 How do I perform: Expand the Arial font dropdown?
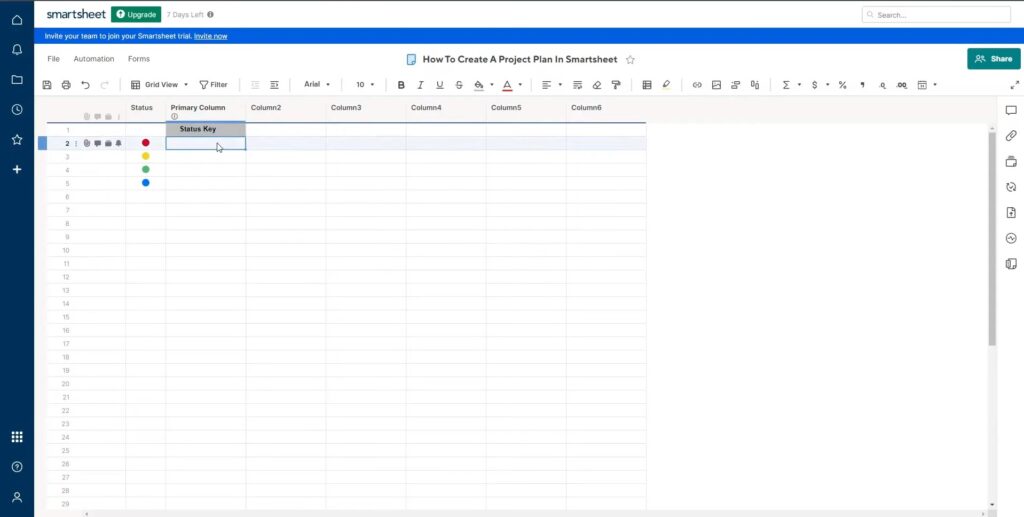[318, 85]
